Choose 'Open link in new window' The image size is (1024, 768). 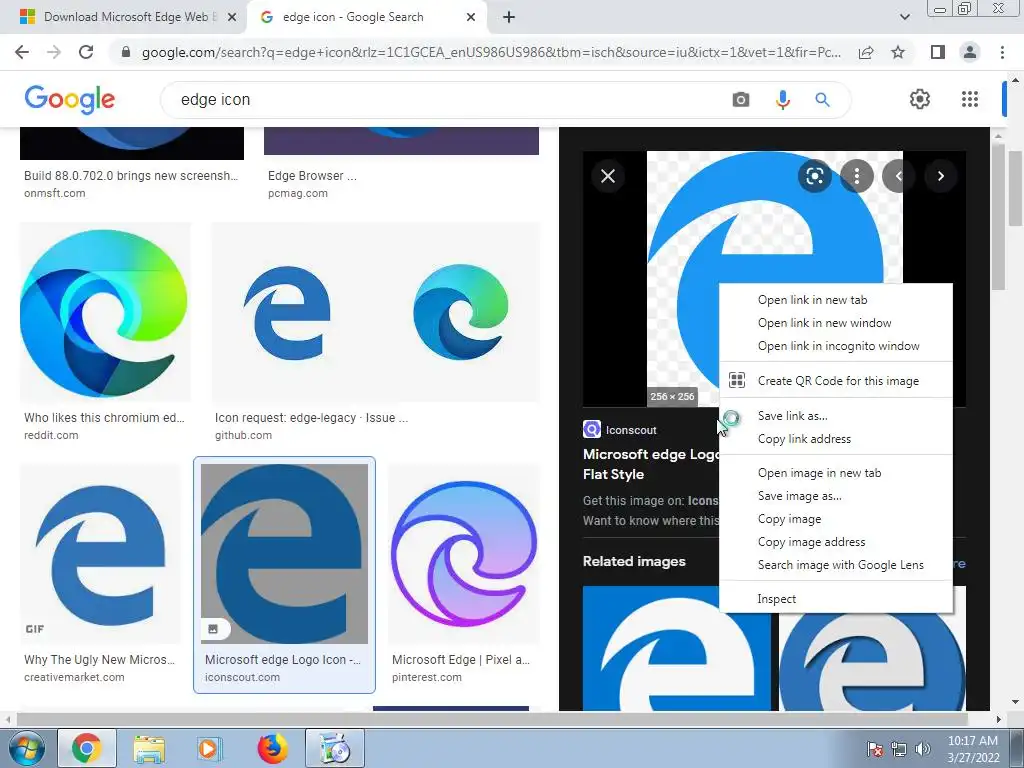836,323
